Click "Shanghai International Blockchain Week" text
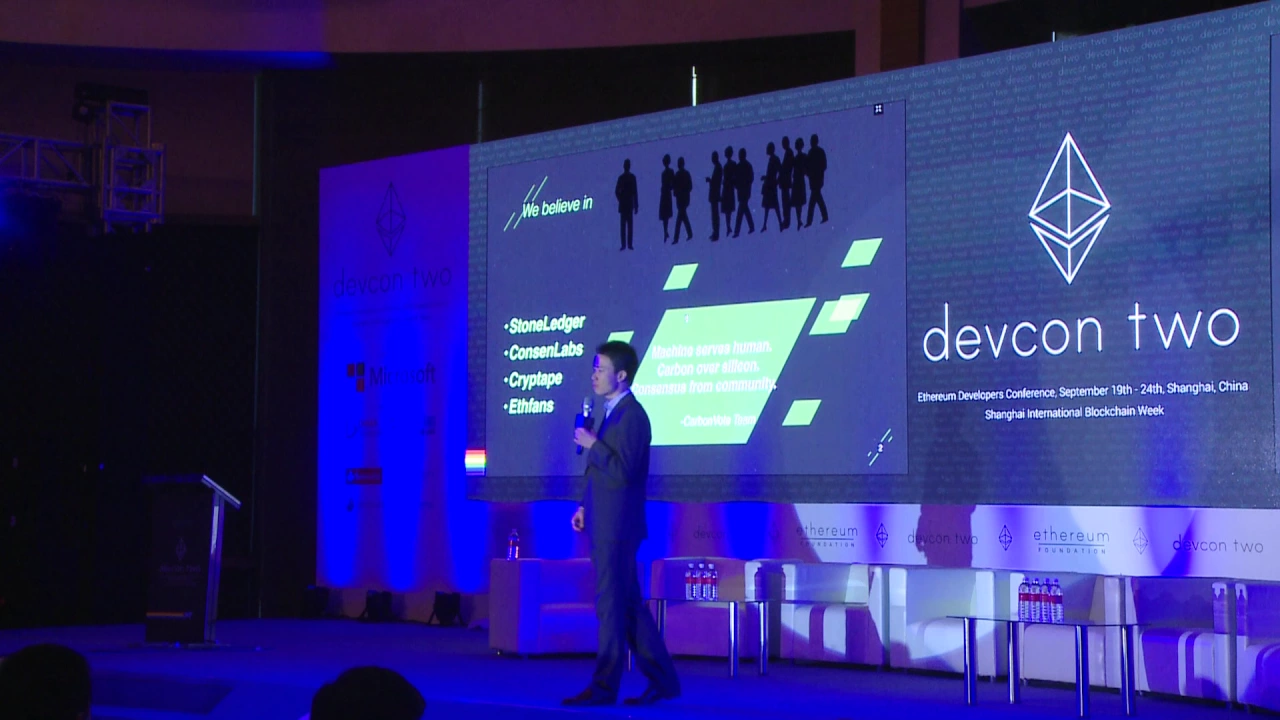This screenshot has width=1280, height=720. pyautogui.click(x=1075, y=412)
